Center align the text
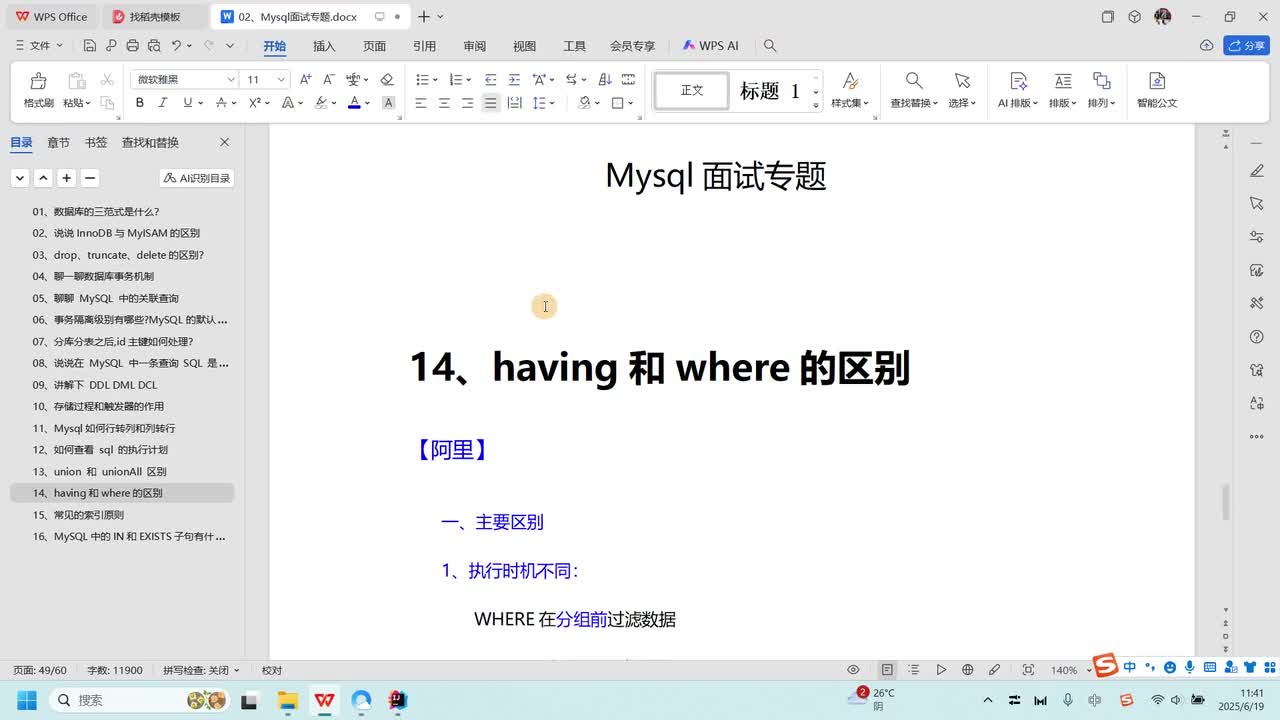 [444, 103]
